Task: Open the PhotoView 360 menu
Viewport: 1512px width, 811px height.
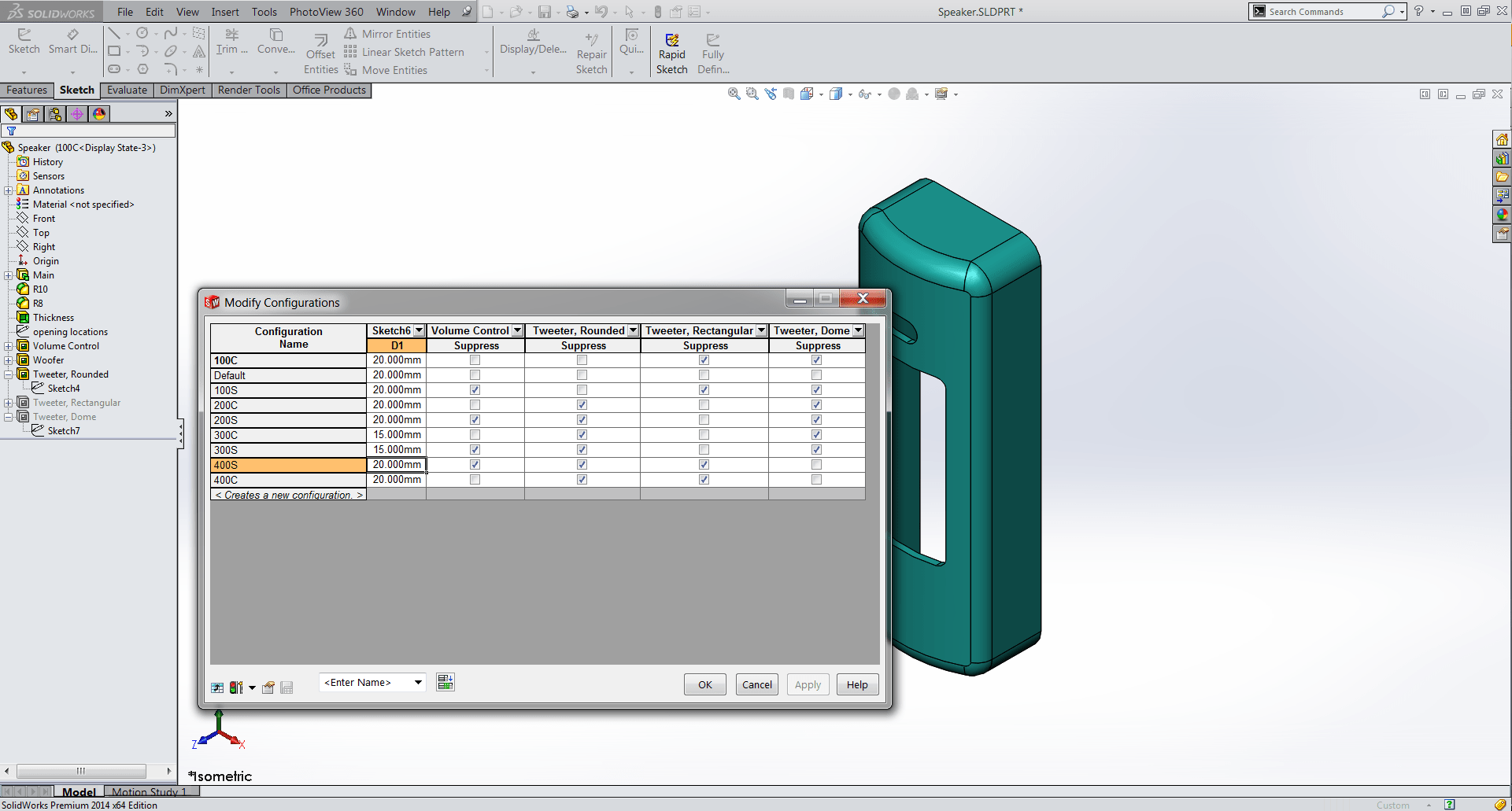Action: pyautogui.click(x=326, y=12)
